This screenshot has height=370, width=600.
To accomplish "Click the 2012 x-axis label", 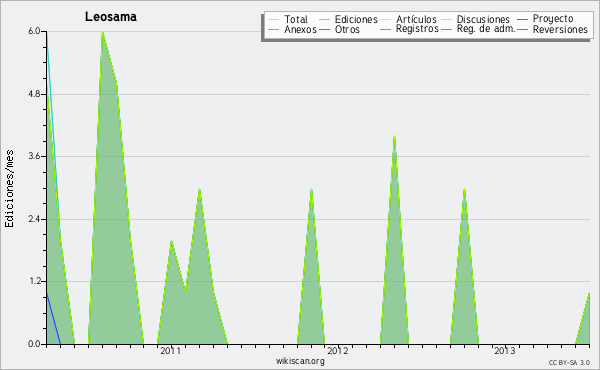I will [338, 350].
